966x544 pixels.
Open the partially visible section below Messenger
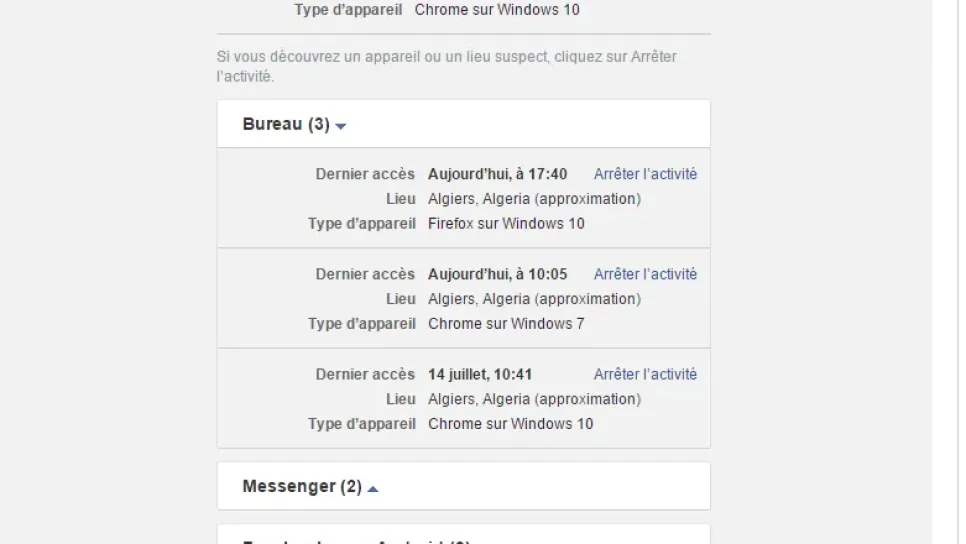pyautogui.click(x=355, y=539)
